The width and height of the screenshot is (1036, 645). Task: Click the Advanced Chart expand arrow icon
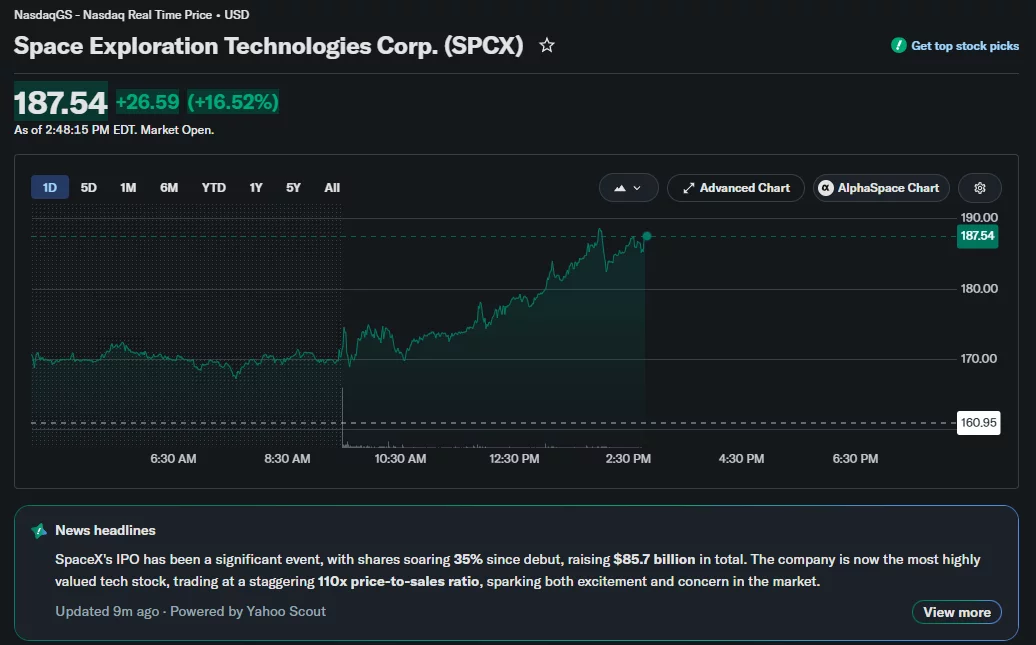[x=688, y=188]
